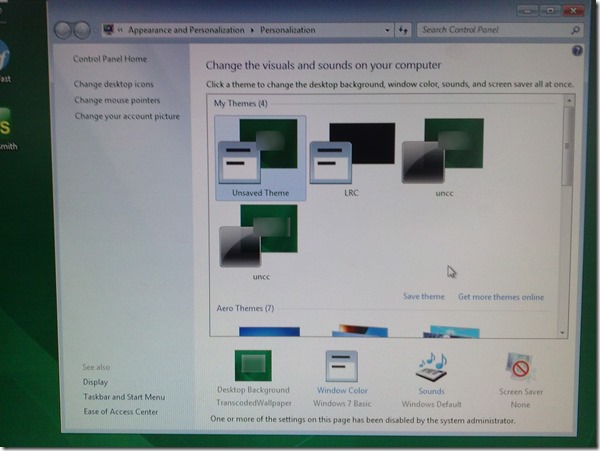Click the Get more themes online link
The width and height of the screenshot is (600, 451).
501,297
